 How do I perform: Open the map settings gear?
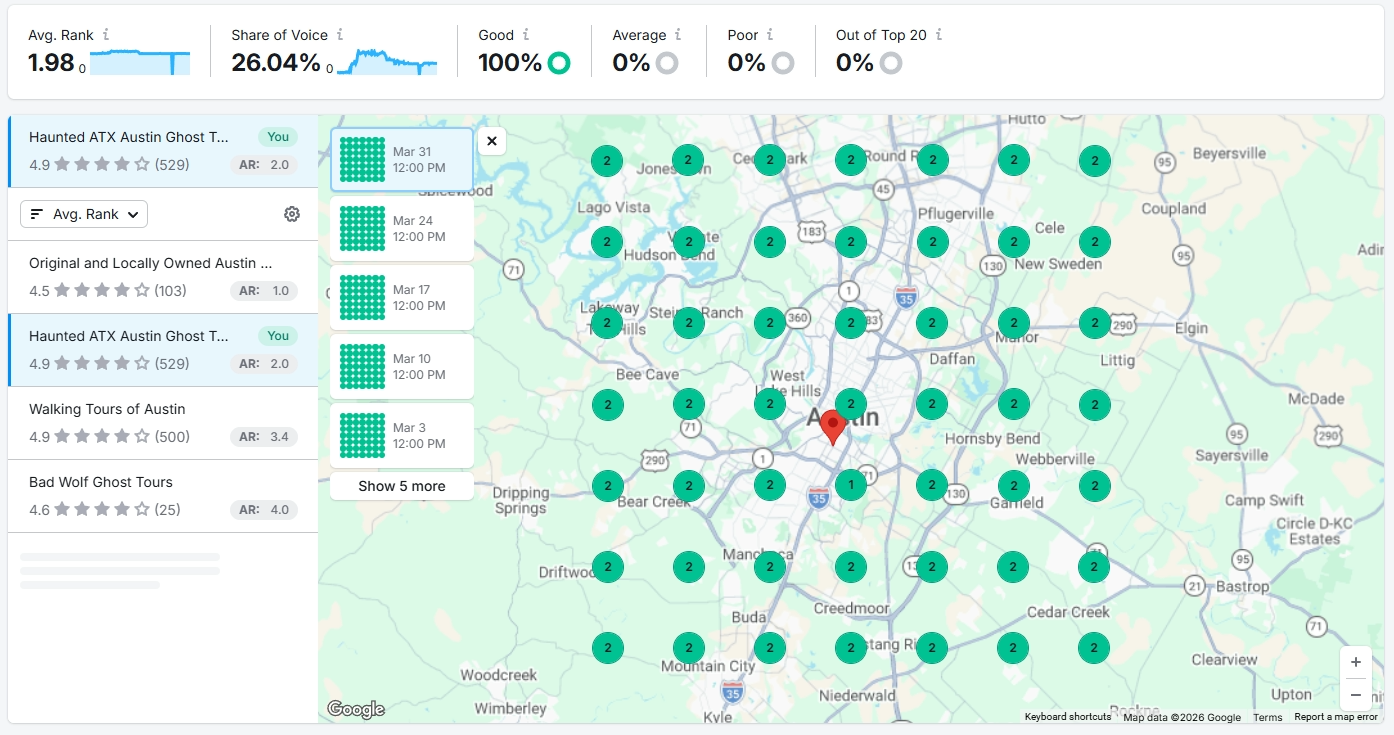[x=291, y=213]
